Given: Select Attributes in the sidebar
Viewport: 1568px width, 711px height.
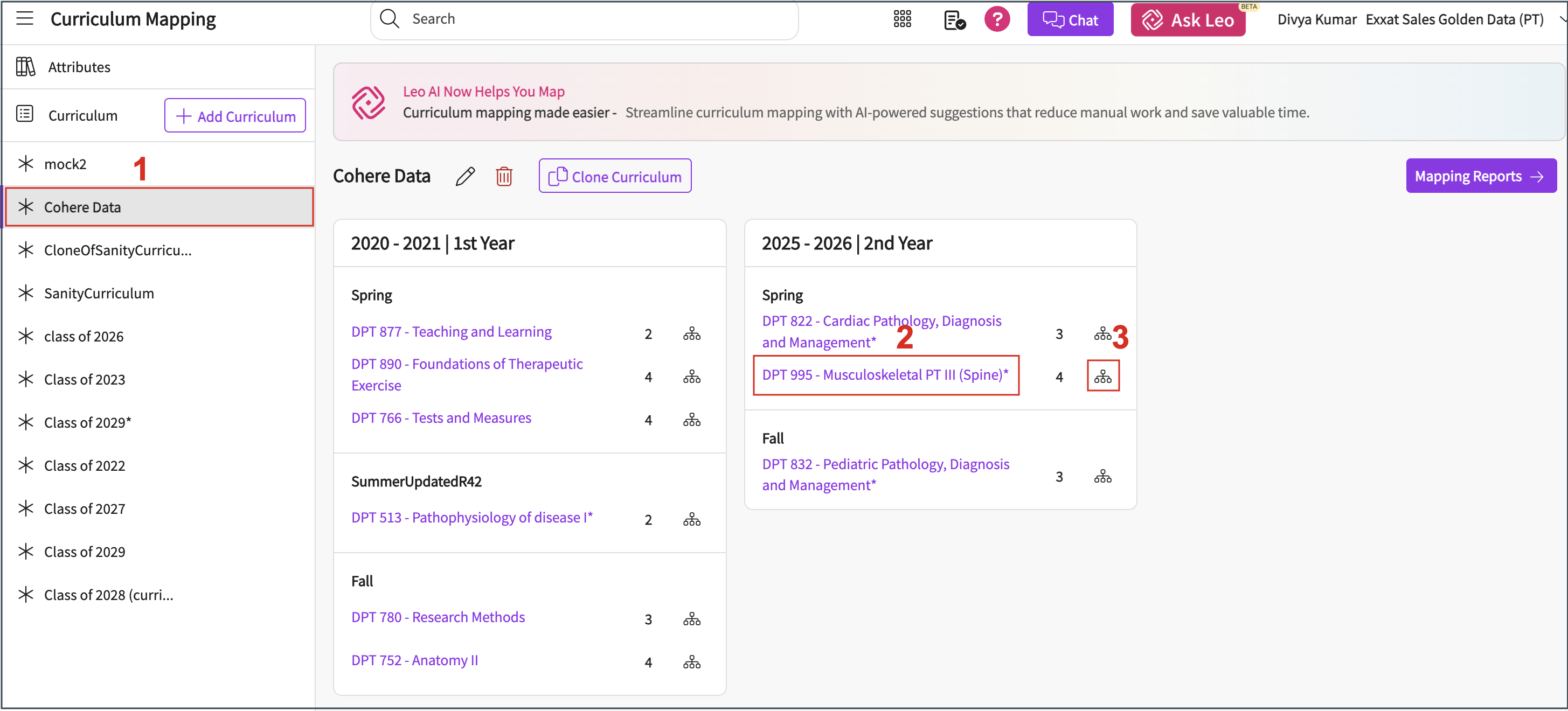Looking at the screenshot, I should click(79, 67).
